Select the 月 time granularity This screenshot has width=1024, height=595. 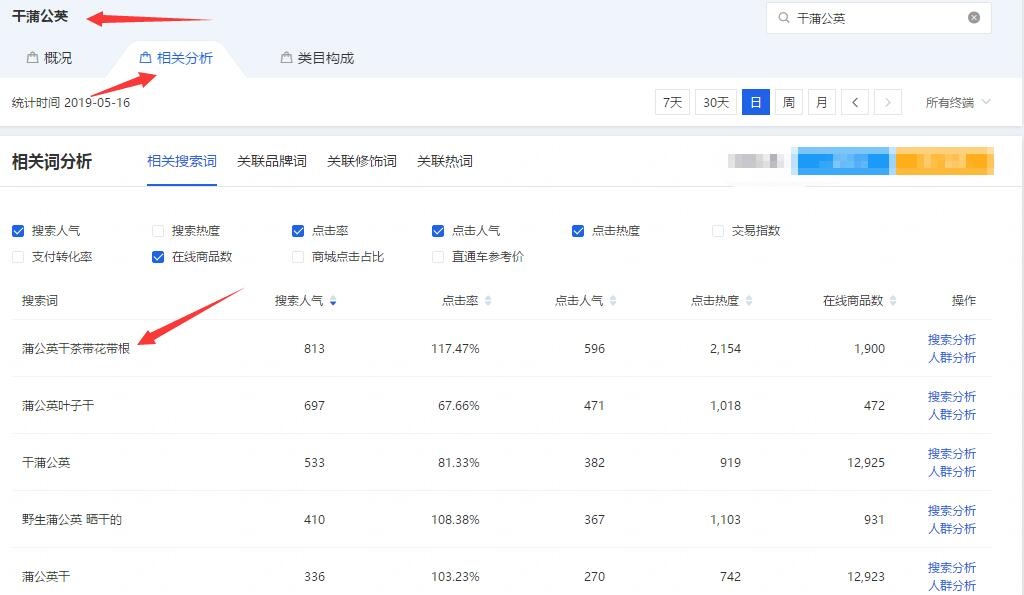[822, 102]
